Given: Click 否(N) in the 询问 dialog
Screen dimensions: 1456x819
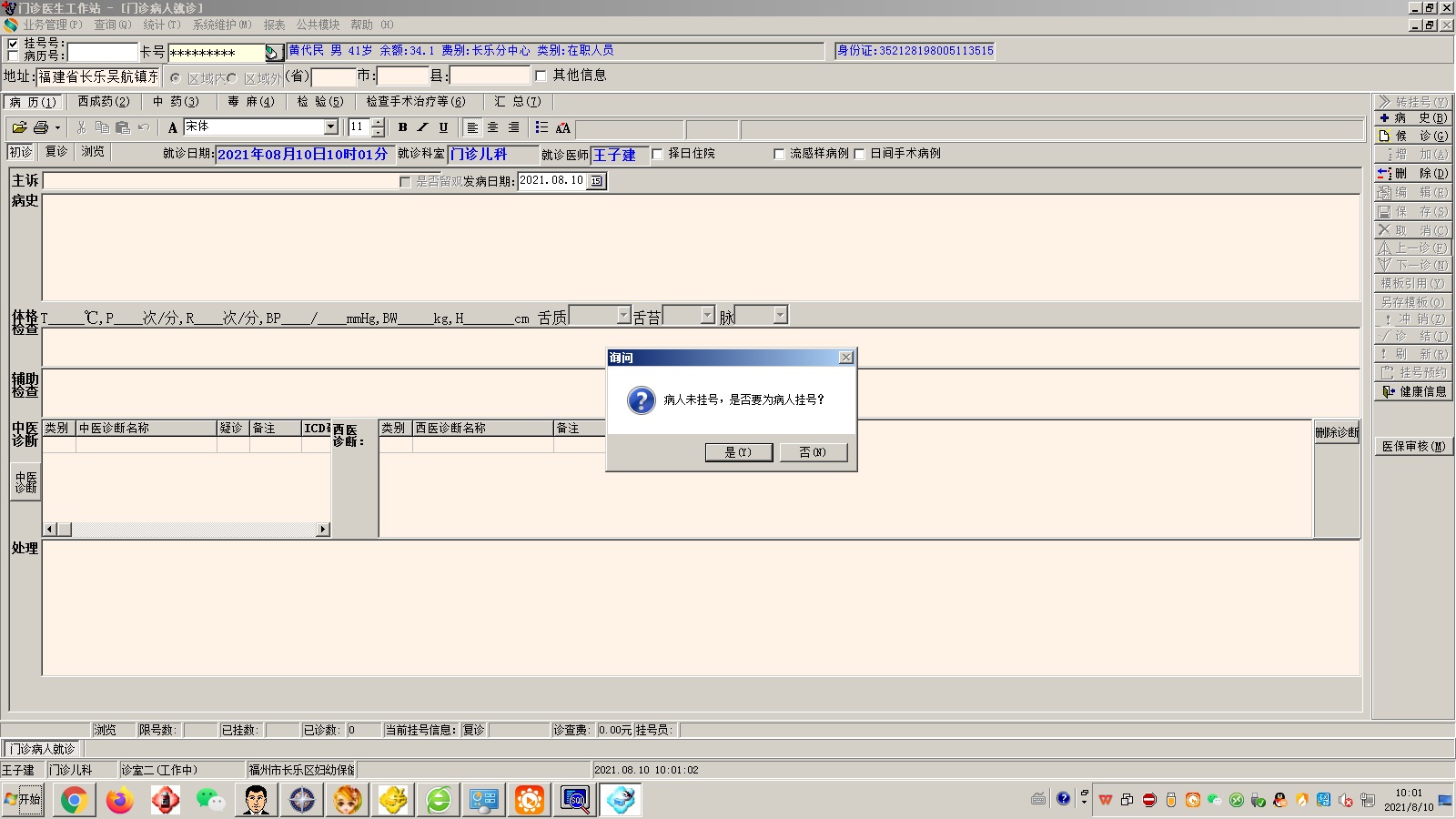Looking at the screenshot, I should (814, 452).
